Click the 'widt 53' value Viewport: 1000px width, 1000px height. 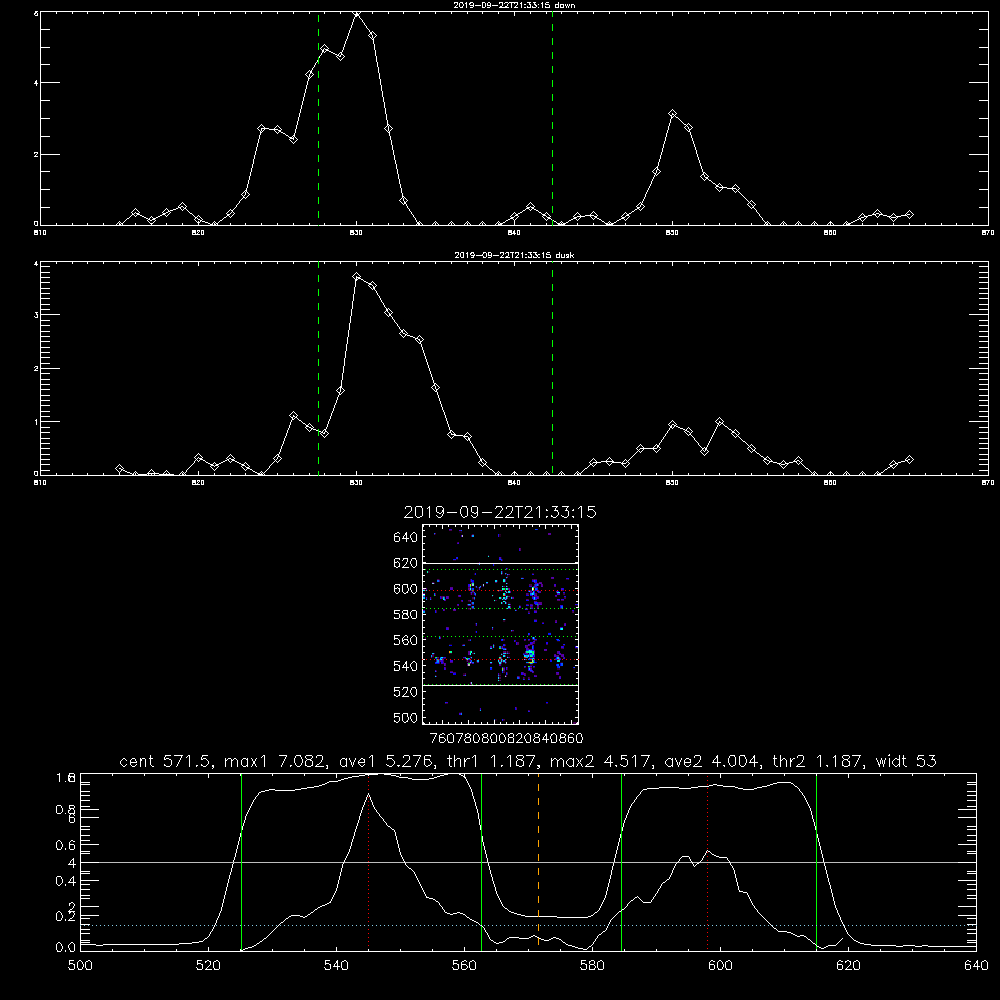tap(906, 761)
